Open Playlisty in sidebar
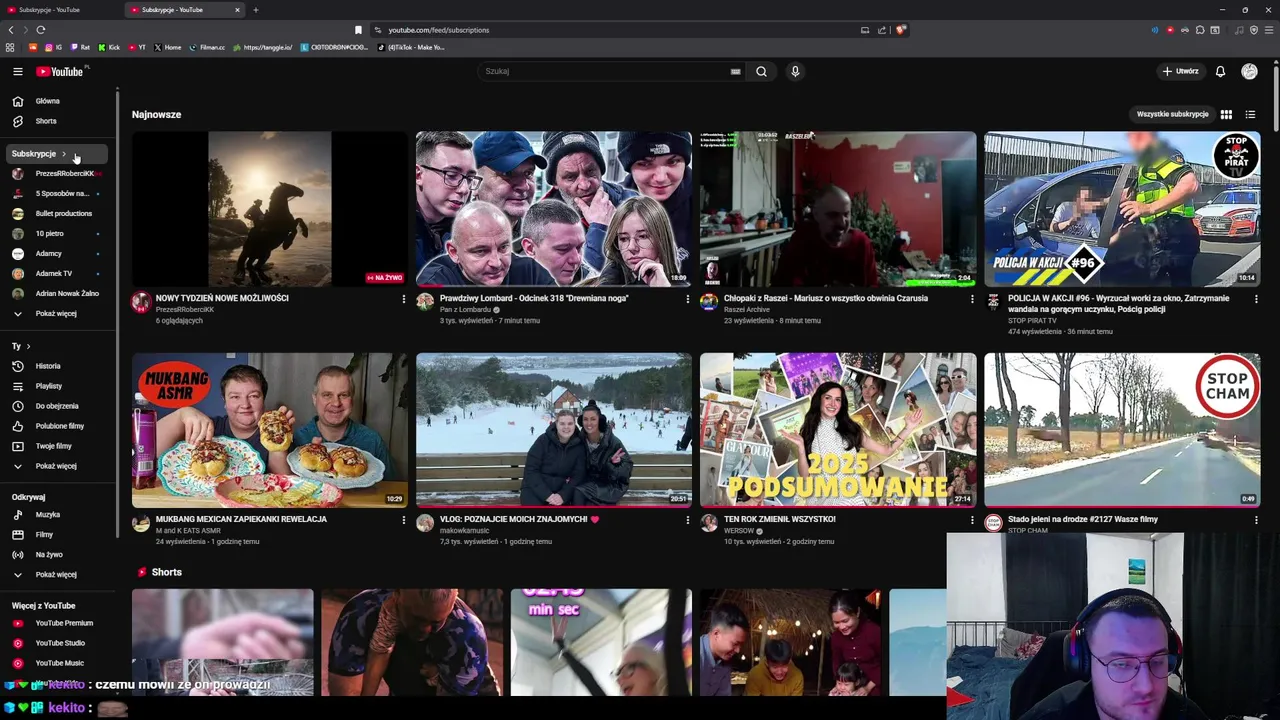This screenshot has height=720, width=1280. (56, 386)
